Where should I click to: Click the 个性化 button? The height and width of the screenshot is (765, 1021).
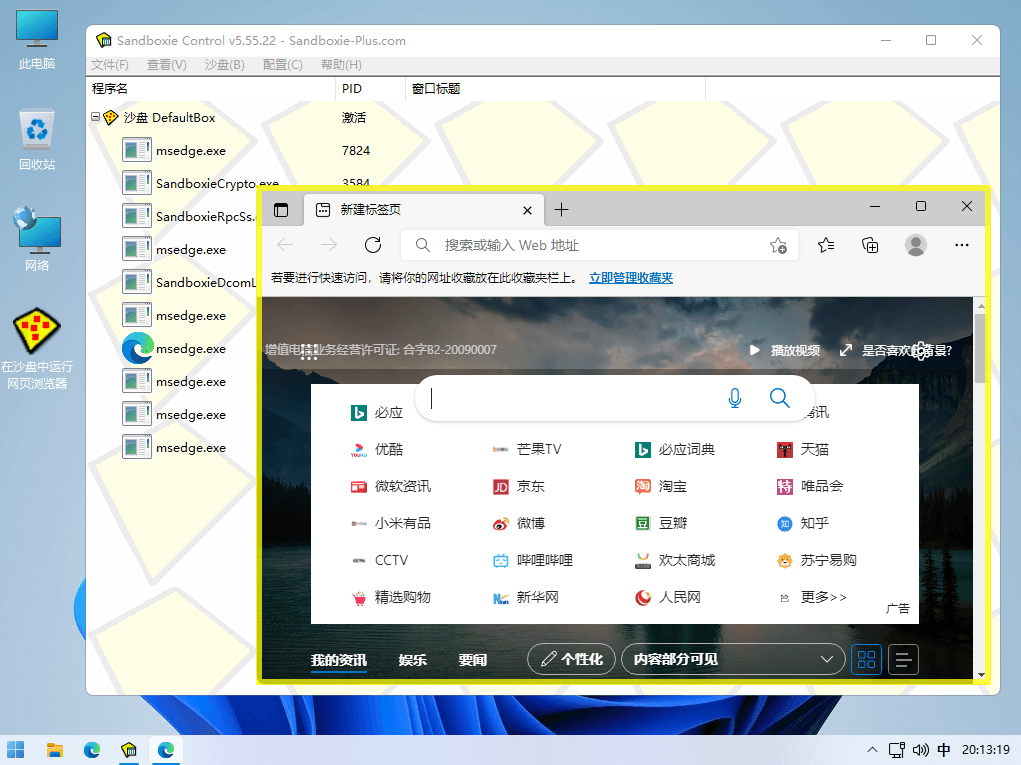pyautogui.click(x=571, y=660)
